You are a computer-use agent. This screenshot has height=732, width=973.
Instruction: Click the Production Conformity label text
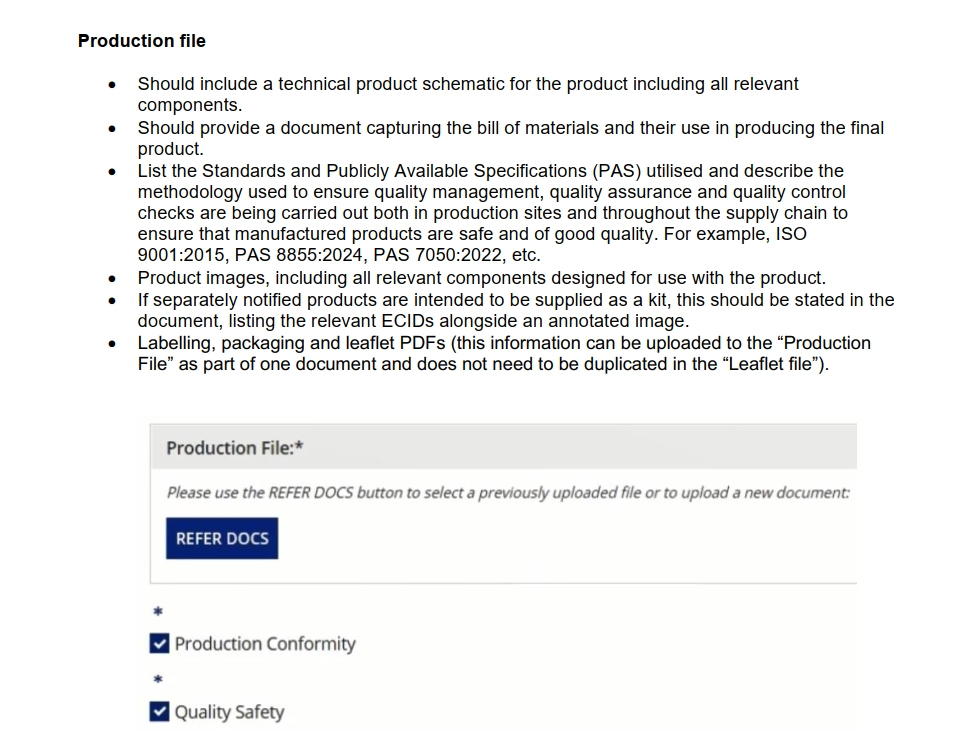(x=265, y=643)
